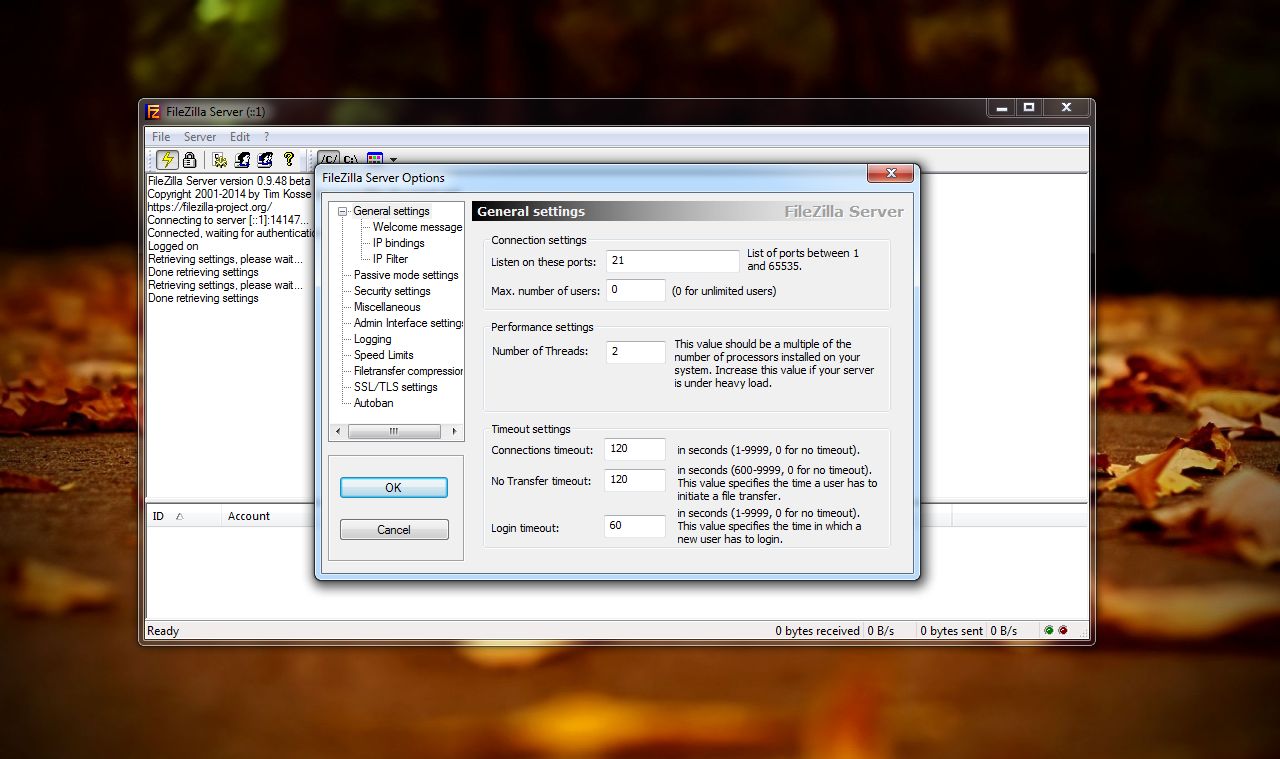The height and width of the screenshot is (759, 1280).
Task: Click the FileZilla Server title bar icon
Action: [x=154, y=111]
